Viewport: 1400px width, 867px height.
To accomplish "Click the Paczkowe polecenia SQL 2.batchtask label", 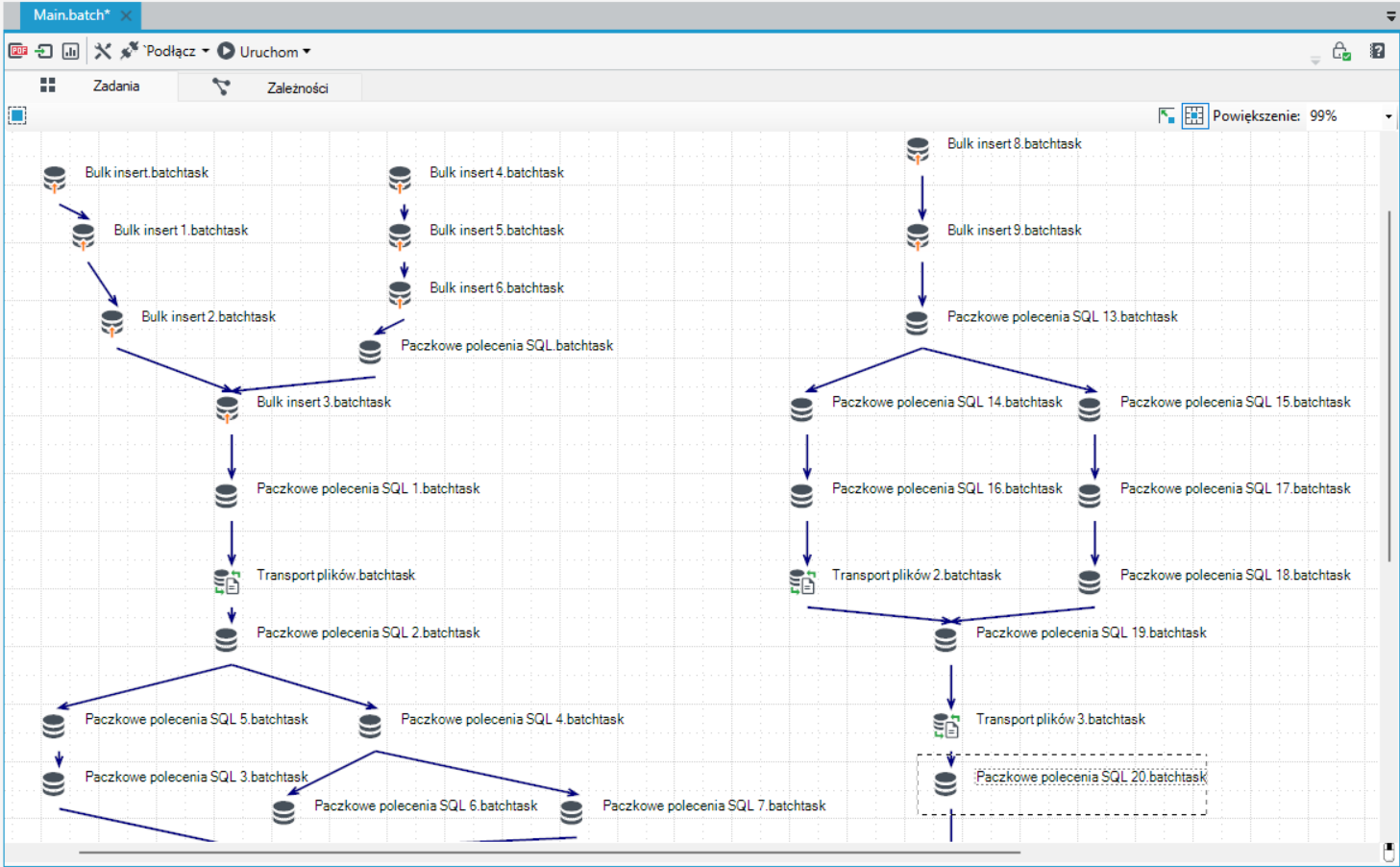I will pyautogui.click(x=368, y=632).
